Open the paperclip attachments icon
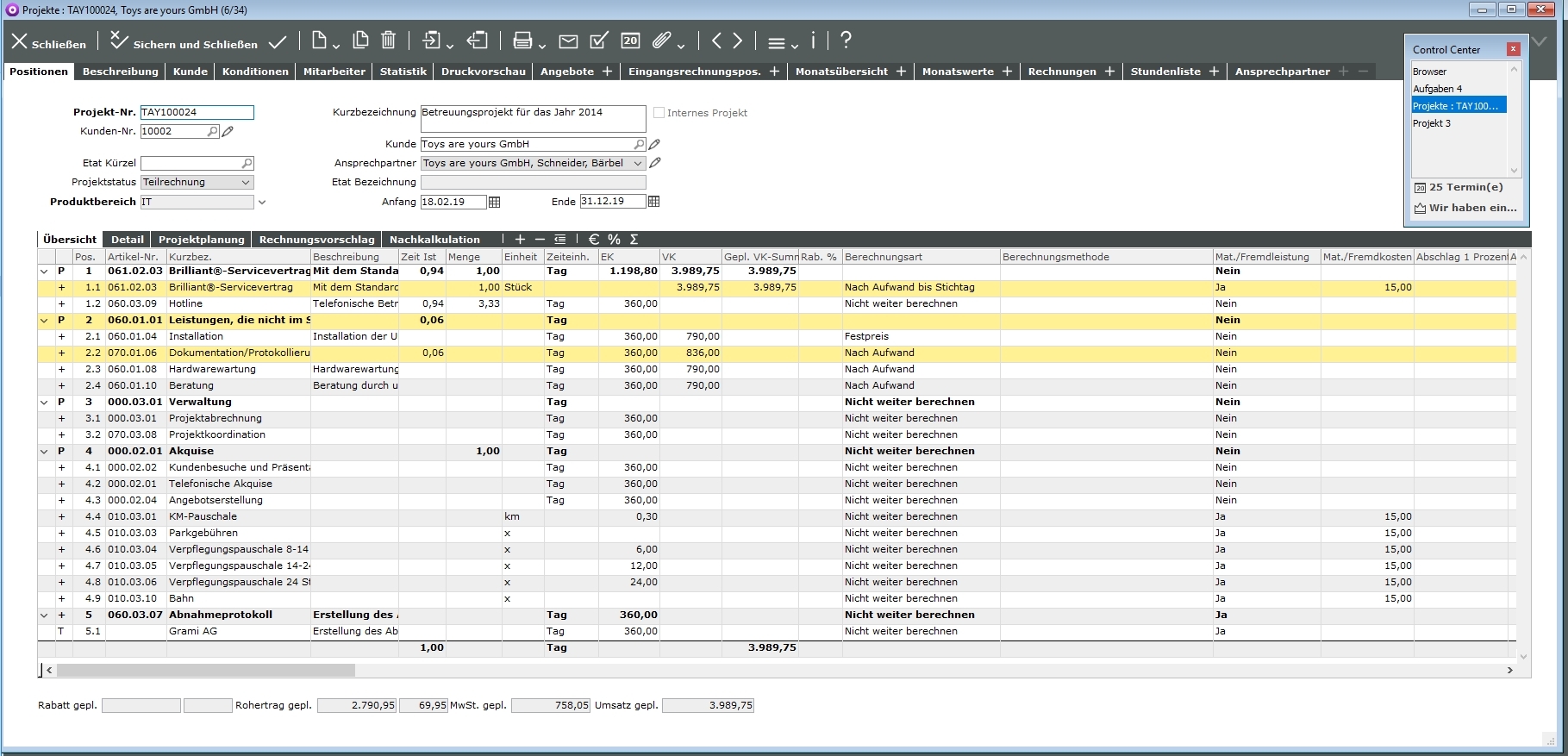The image size is (1568, 756). point(661,41)
